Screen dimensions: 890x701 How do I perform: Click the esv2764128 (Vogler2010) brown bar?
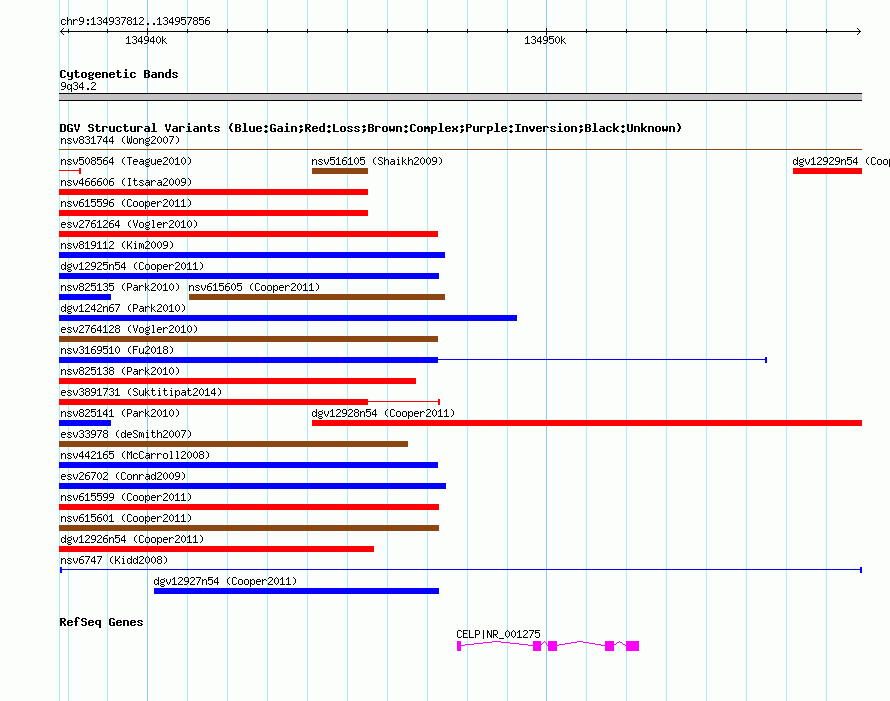click(x=249, y=339)
